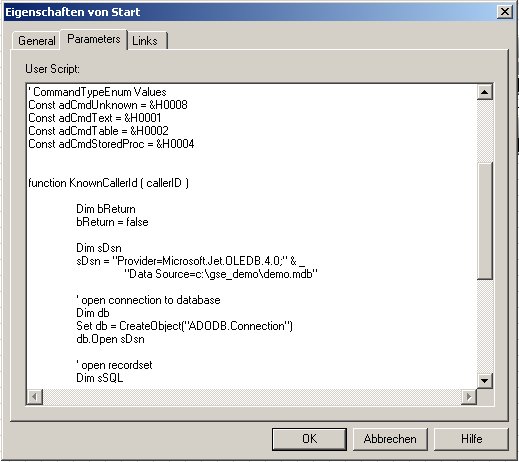The image size is (519, 462).
Task: Click the line "Const adCmdStoredProc = &H0004"
Action: click(111, 144)
